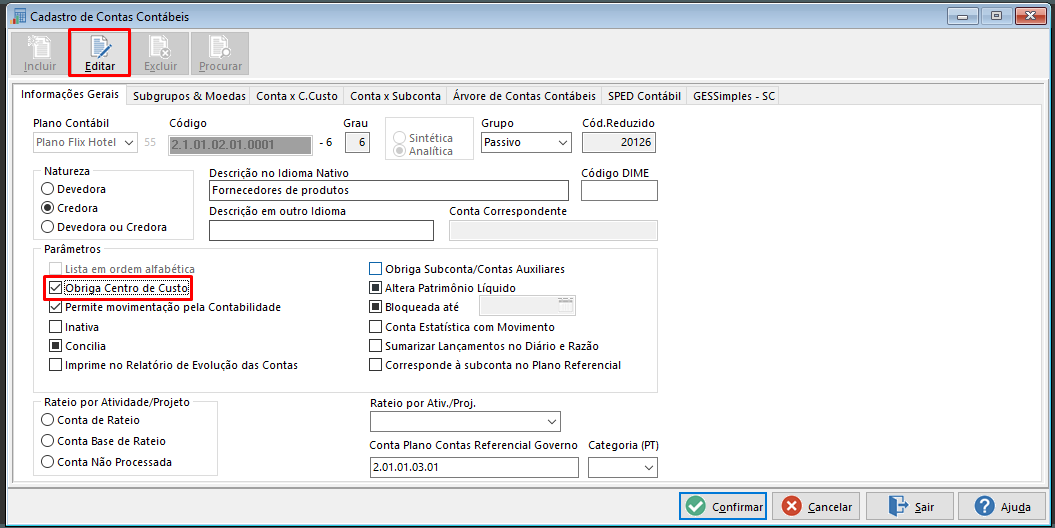Viewport: 1055px width, 528px height.
Task: Open the Grupo dropdown showing Passivo
Action: [526, 143]
